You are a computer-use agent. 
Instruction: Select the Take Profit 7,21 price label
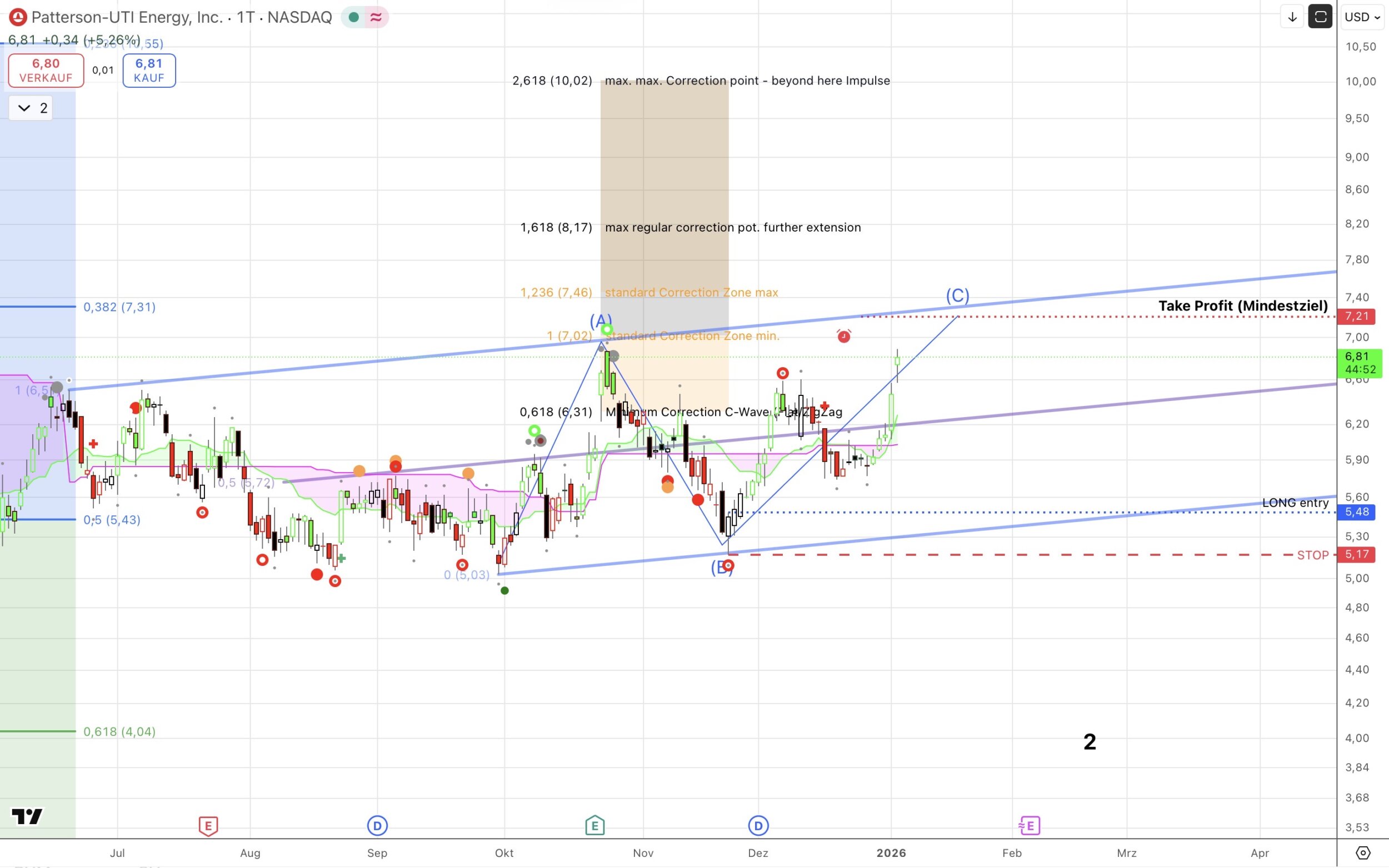tap(1356, 317)
